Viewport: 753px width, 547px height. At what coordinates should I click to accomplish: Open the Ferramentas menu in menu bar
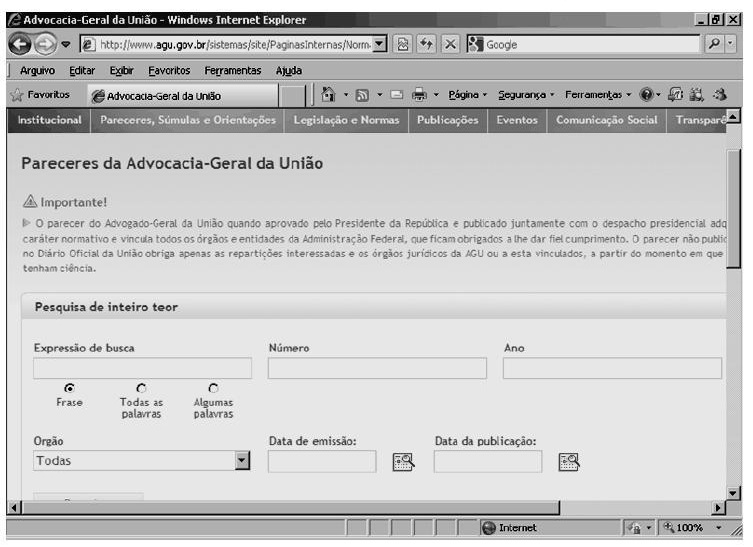[233, 71]
